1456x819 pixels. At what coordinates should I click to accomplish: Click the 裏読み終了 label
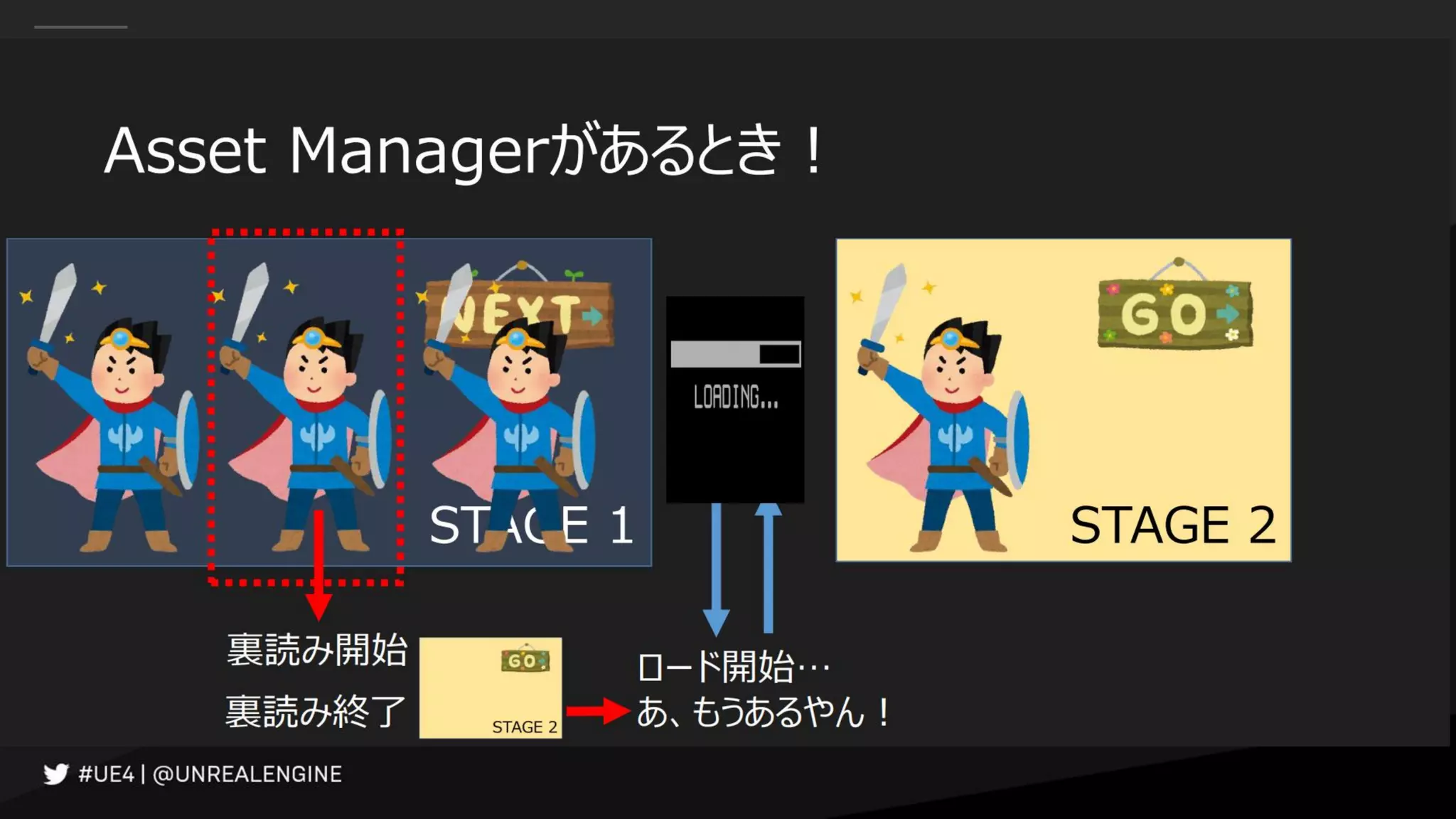coord(316,712)
